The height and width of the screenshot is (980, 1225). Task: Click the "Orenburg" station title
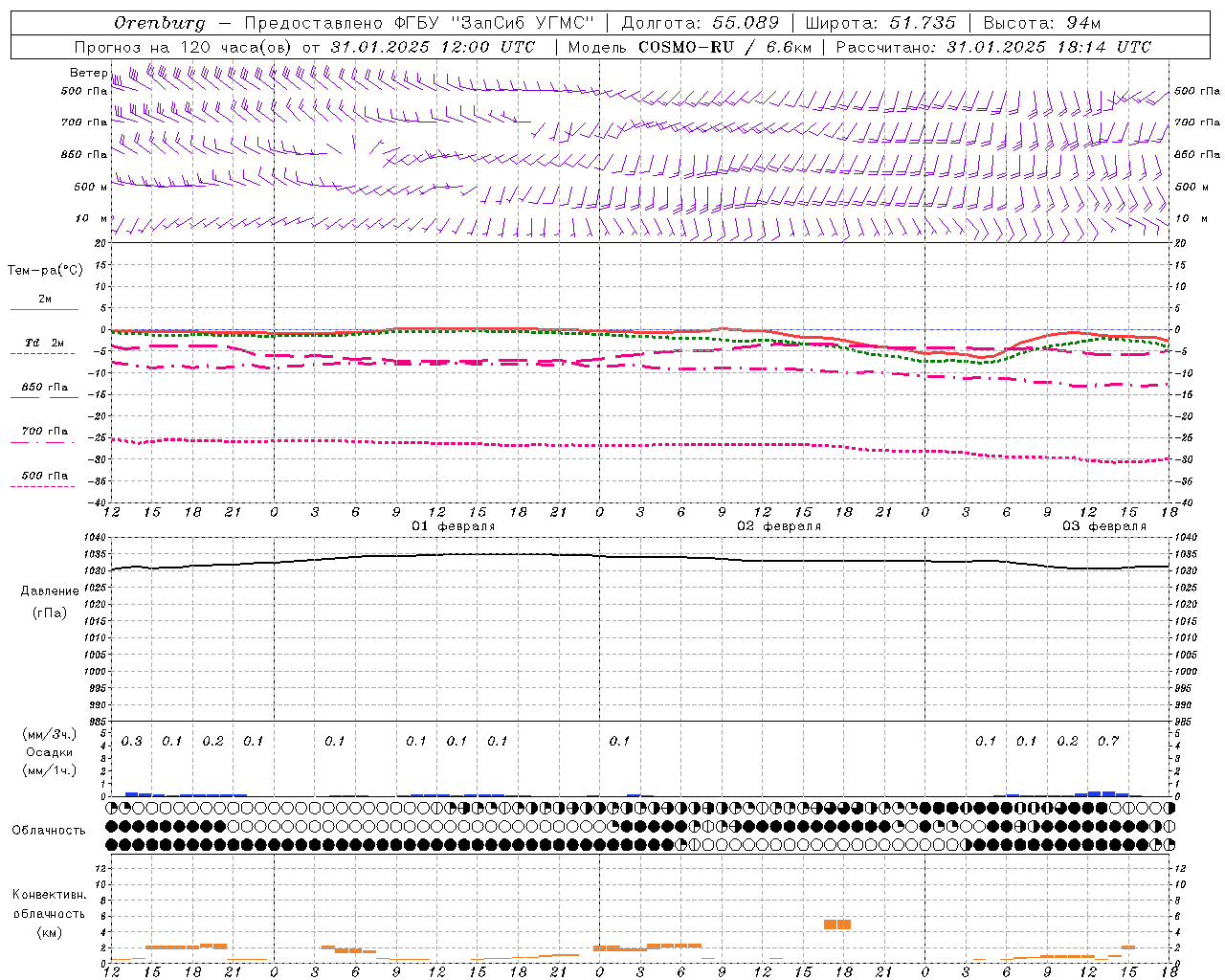pos(159,23)
